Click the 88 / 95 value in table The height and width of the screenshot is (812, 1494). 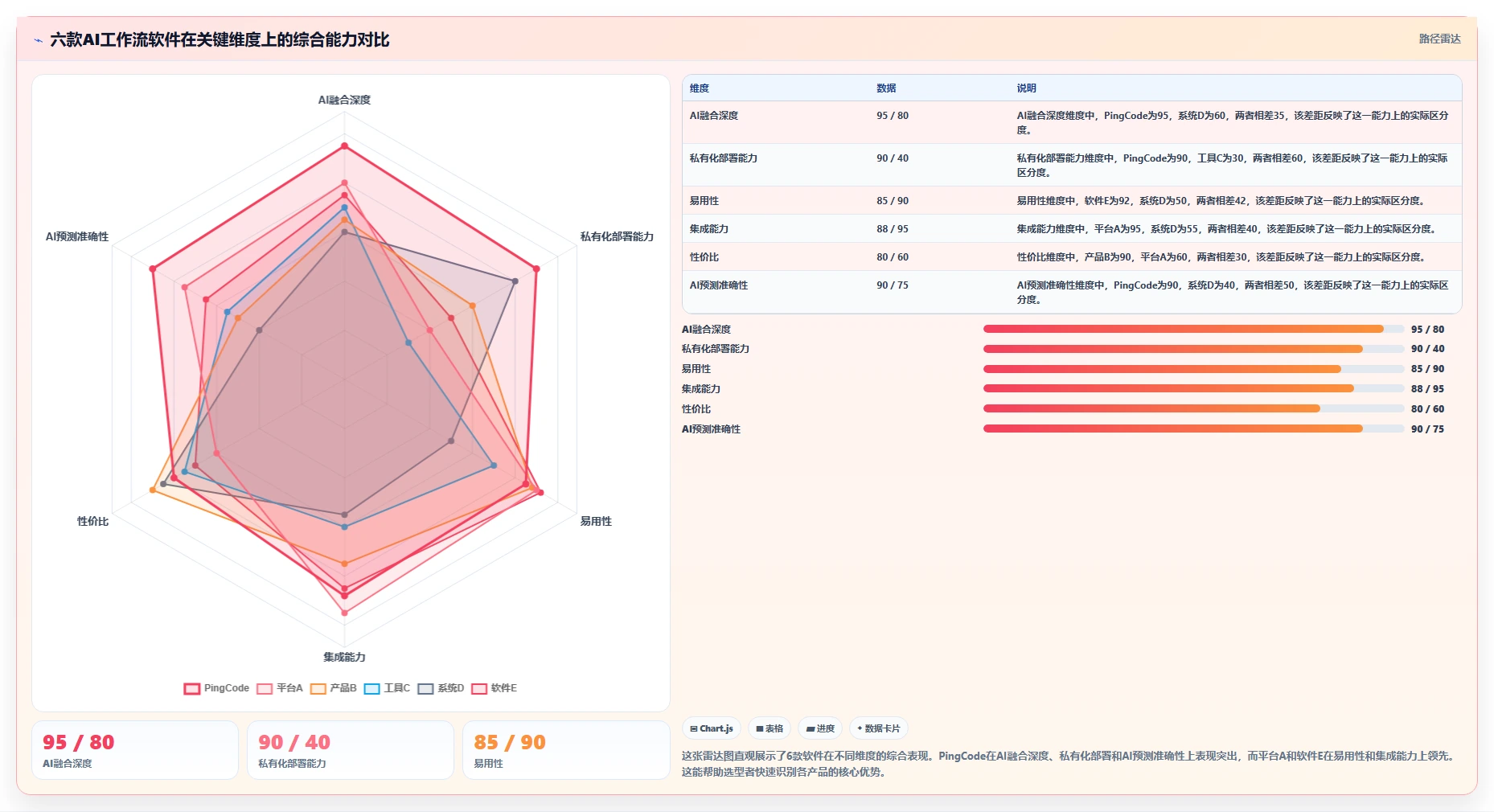[893, 229]
